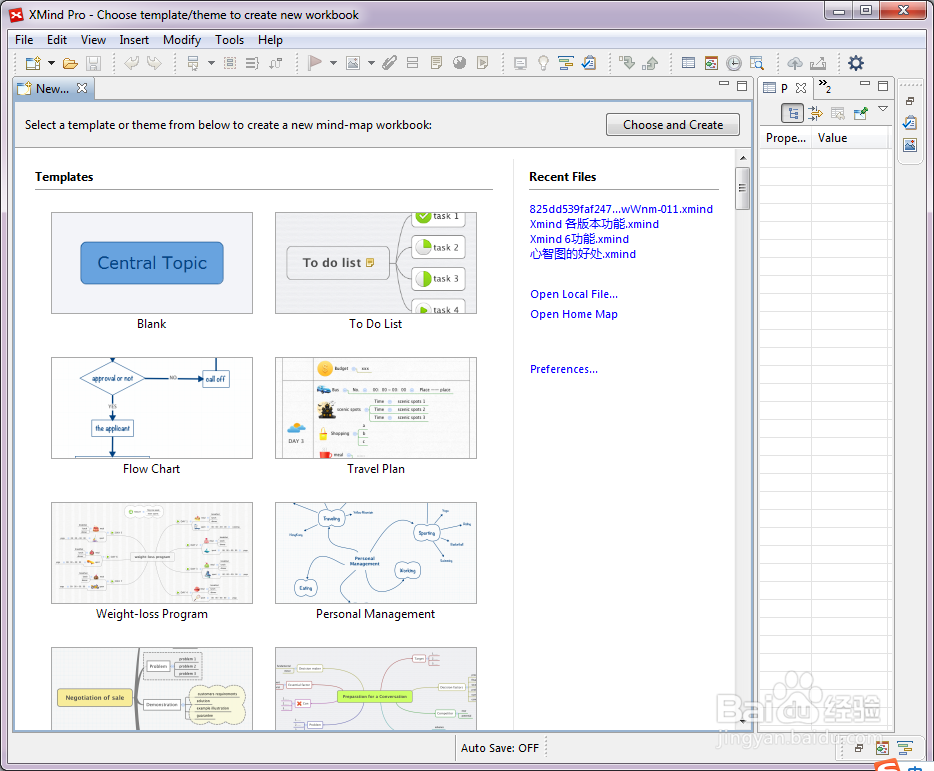Click the Relationship toolbar icon

point(276,63)
